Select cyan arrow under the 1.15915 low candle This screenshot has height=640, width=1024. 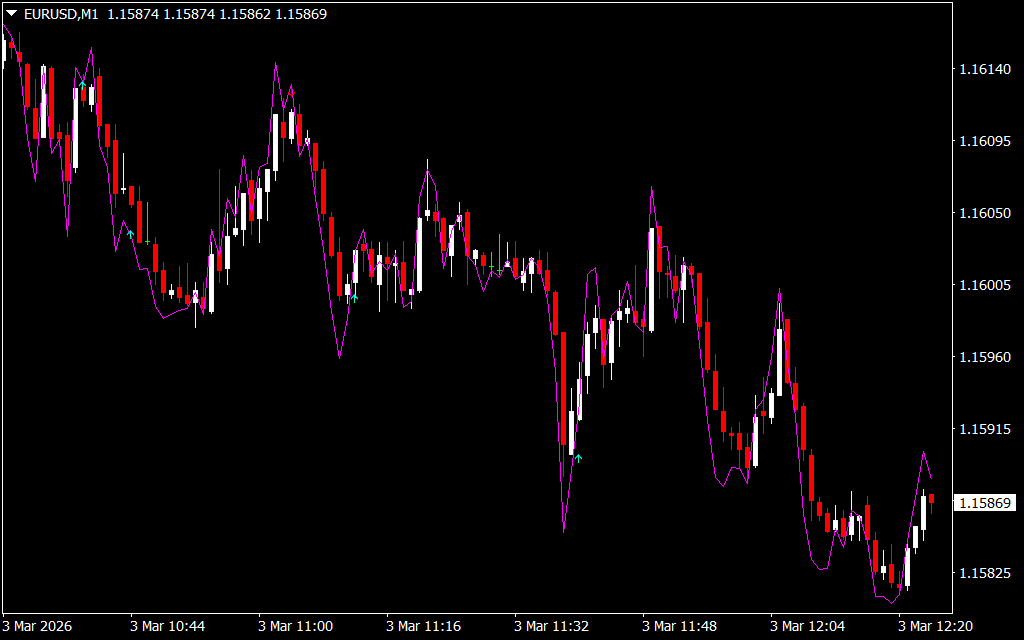pyautogui.click(x=578, y=458)
